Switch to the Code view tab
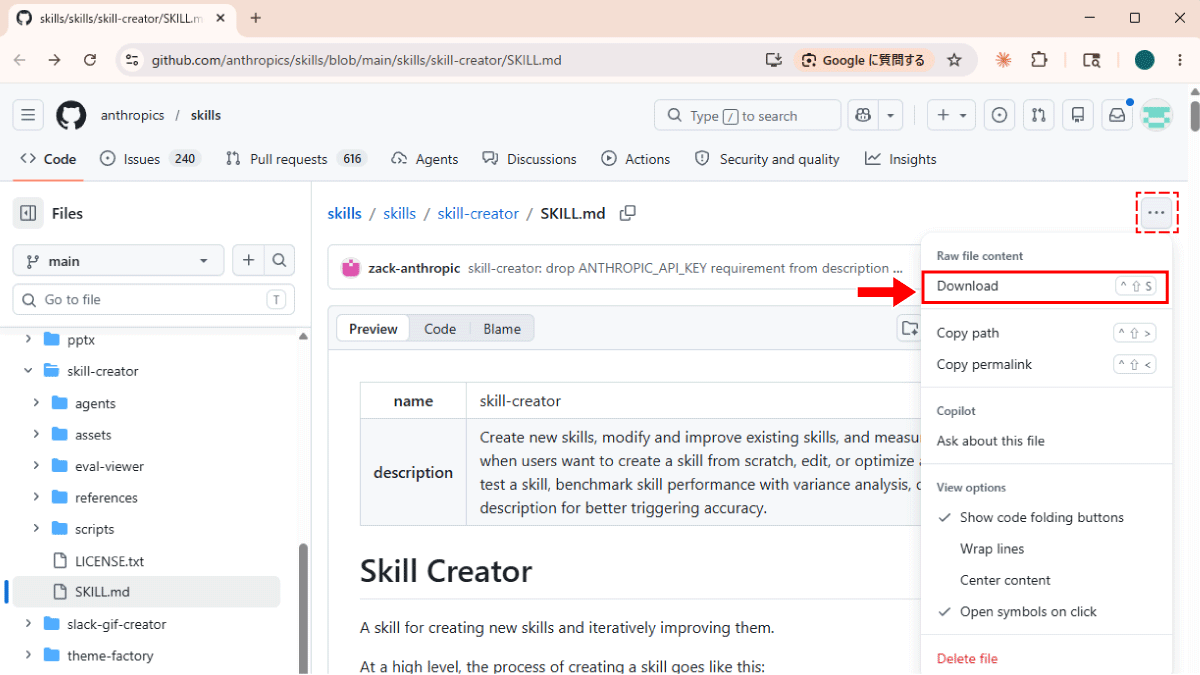 pos(440,329)
